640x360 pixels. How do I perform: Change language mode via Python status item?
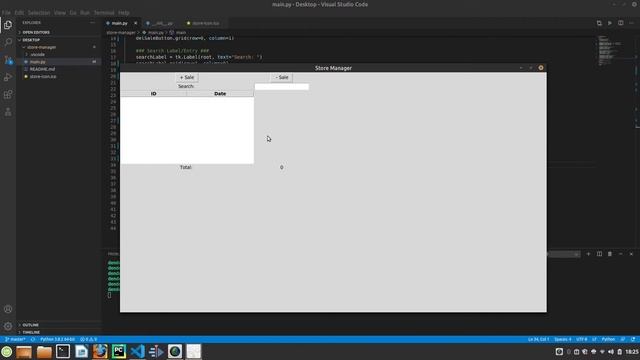coord(608,339)
